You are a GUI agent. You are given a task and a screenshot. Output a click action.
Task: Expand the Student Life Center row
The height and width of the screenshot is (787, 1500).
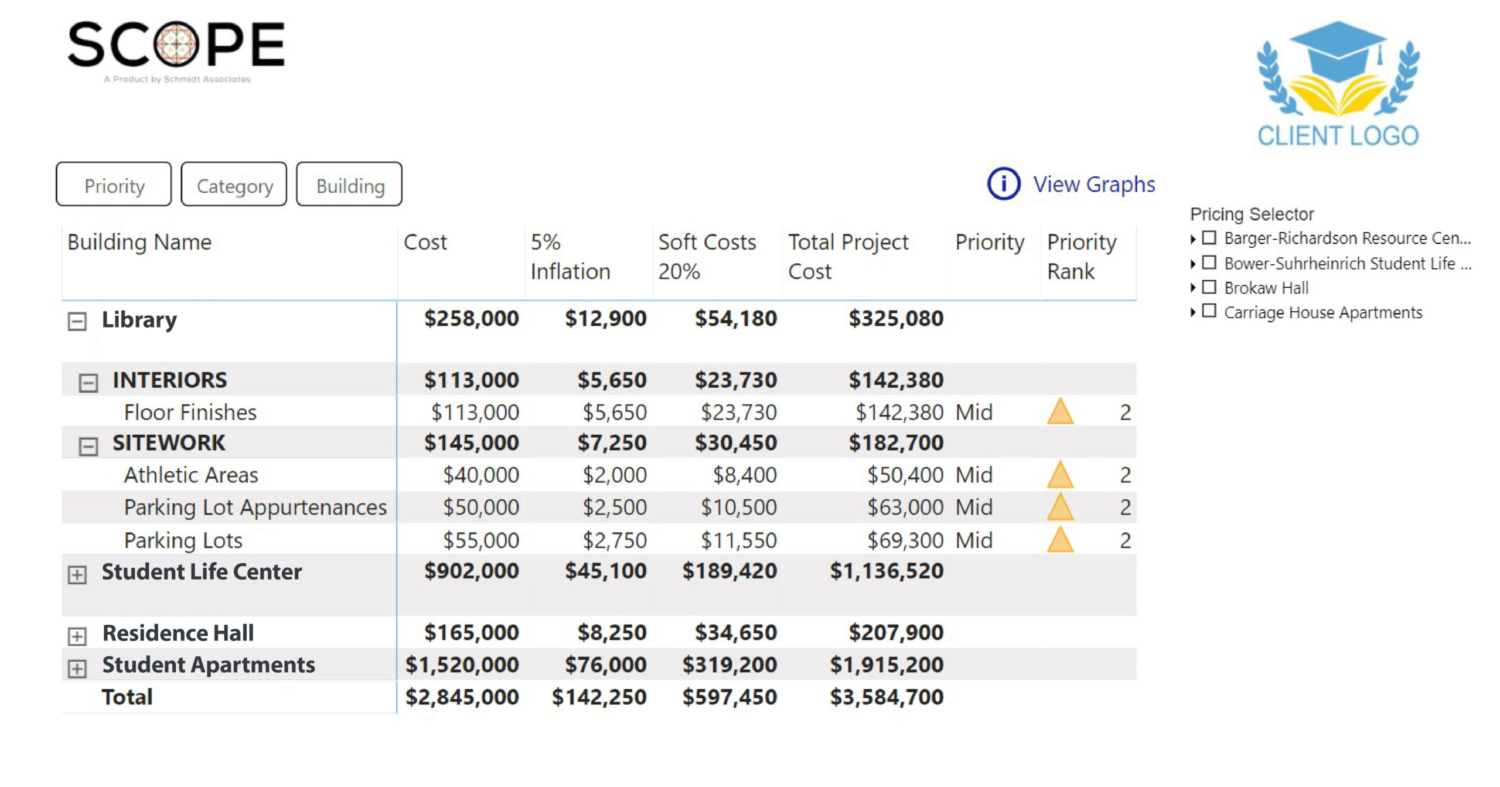point(76,574)
